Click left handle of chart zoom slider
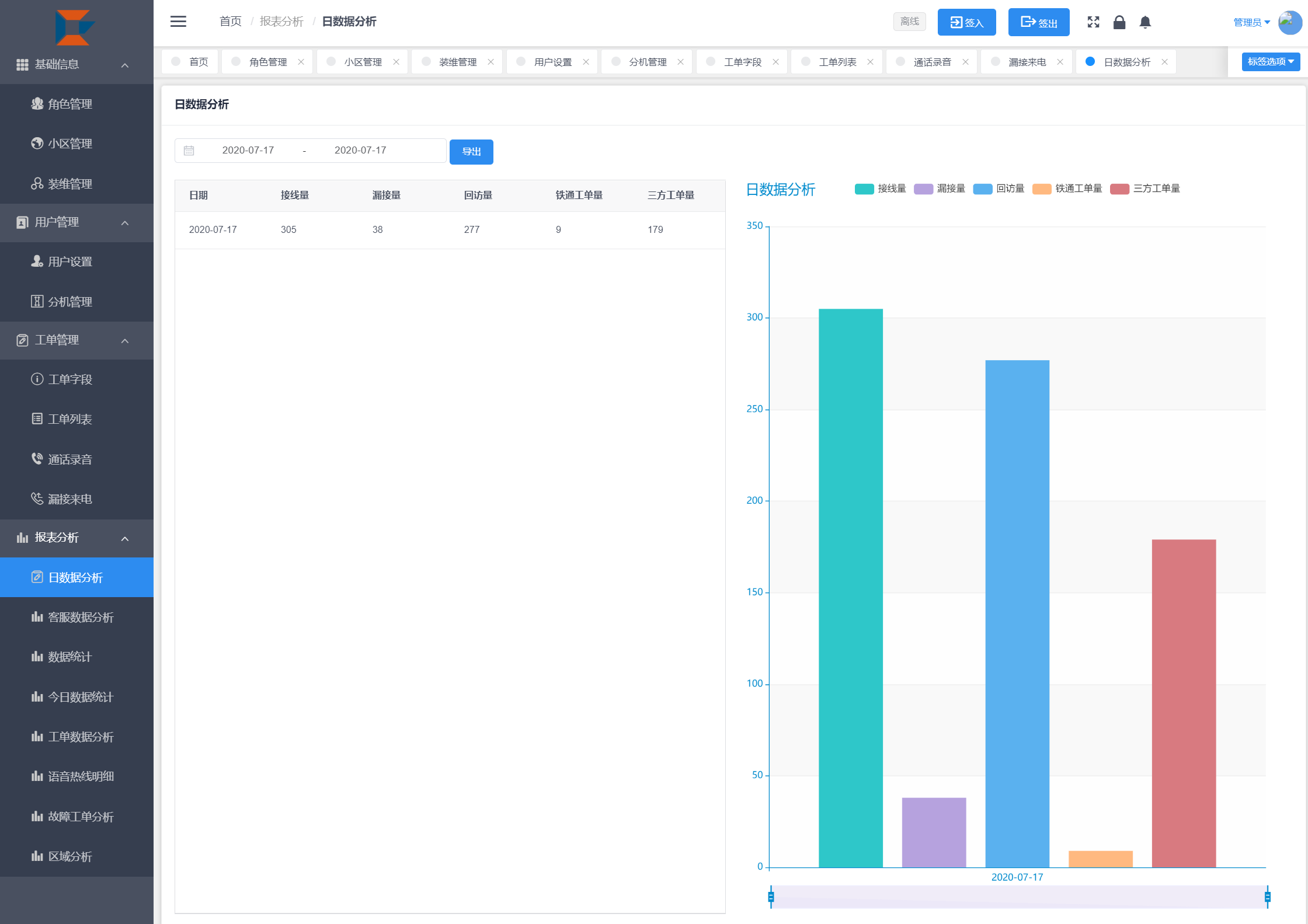The image size is (1308, 924). point(771,897)
